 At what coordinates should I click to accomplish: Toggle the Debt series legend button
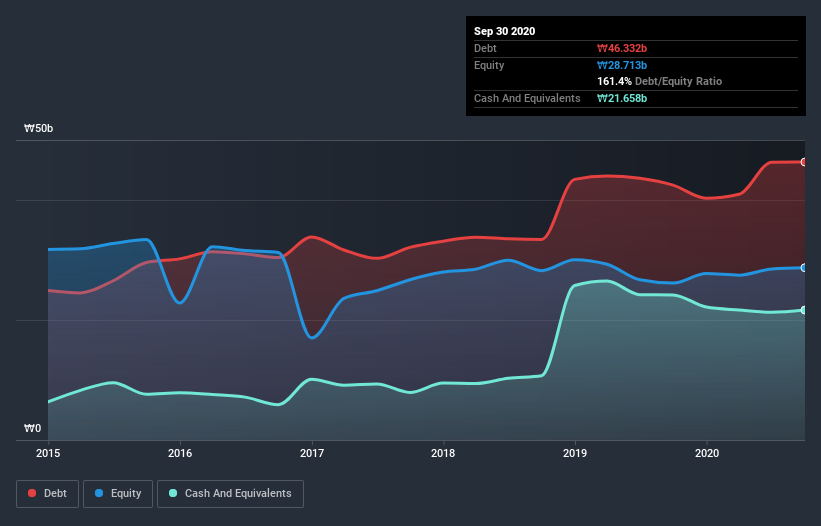pos(47,494)
